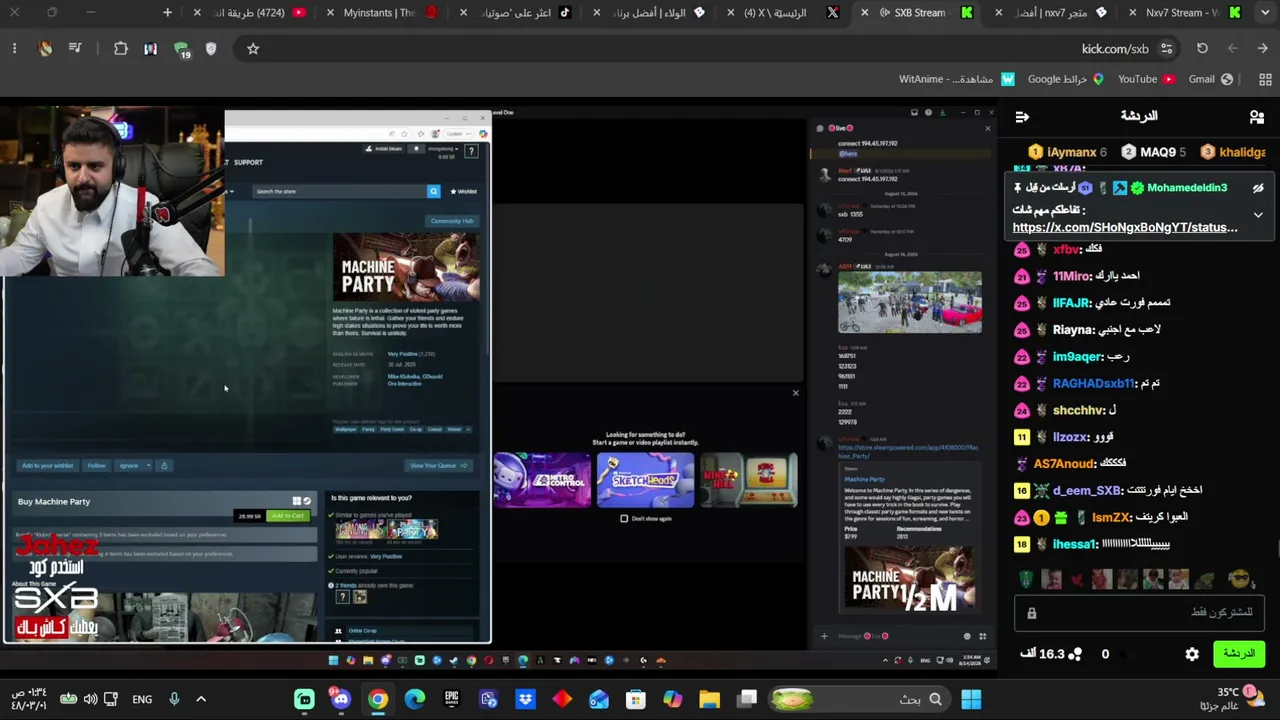The width and height of the screenshot is (1280, 720).
Task: Open the GTA screenshot in Discord chat
Action: 910,302
